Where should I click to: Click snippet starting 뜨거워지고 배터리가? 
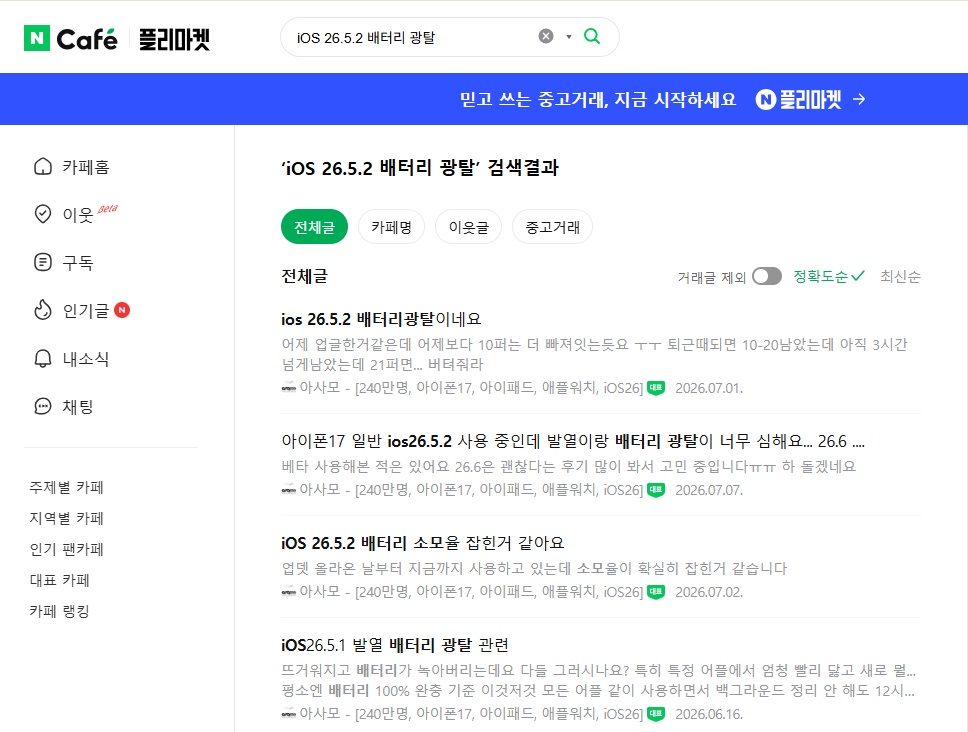click(x=598, y=680)
